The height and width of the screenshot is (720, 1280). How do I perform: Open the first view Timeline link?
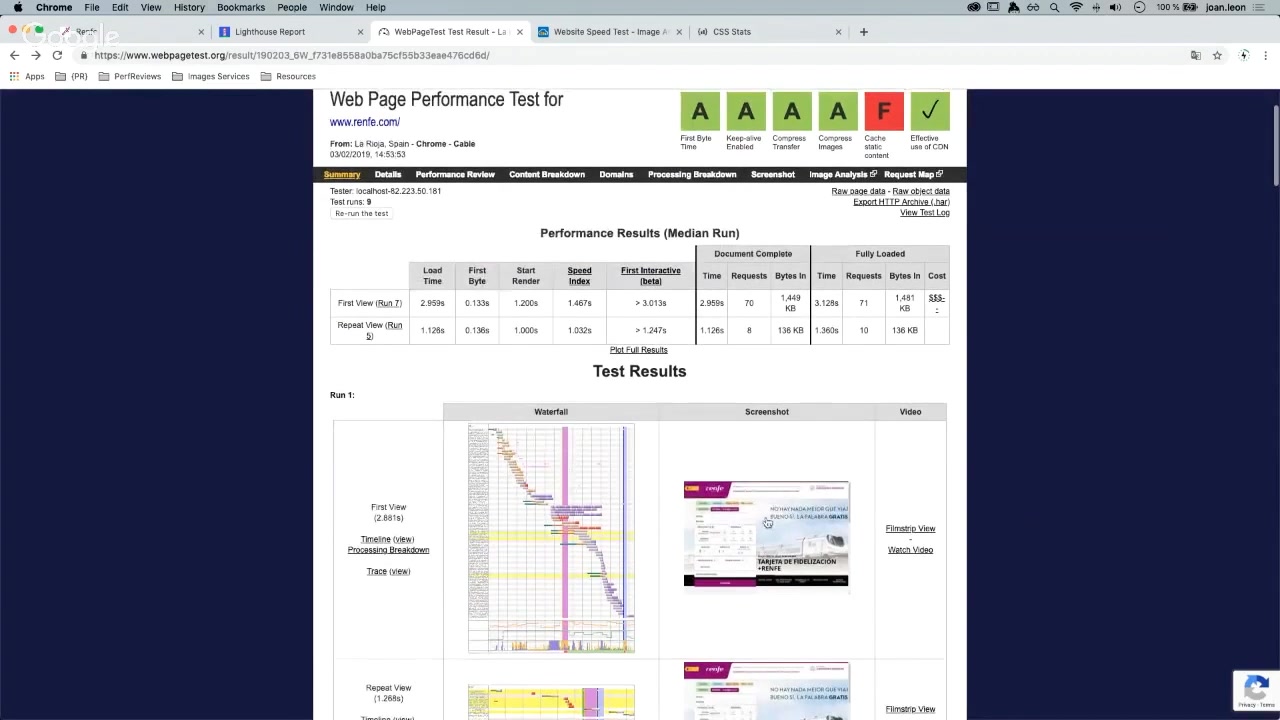(x=375, y=539)
